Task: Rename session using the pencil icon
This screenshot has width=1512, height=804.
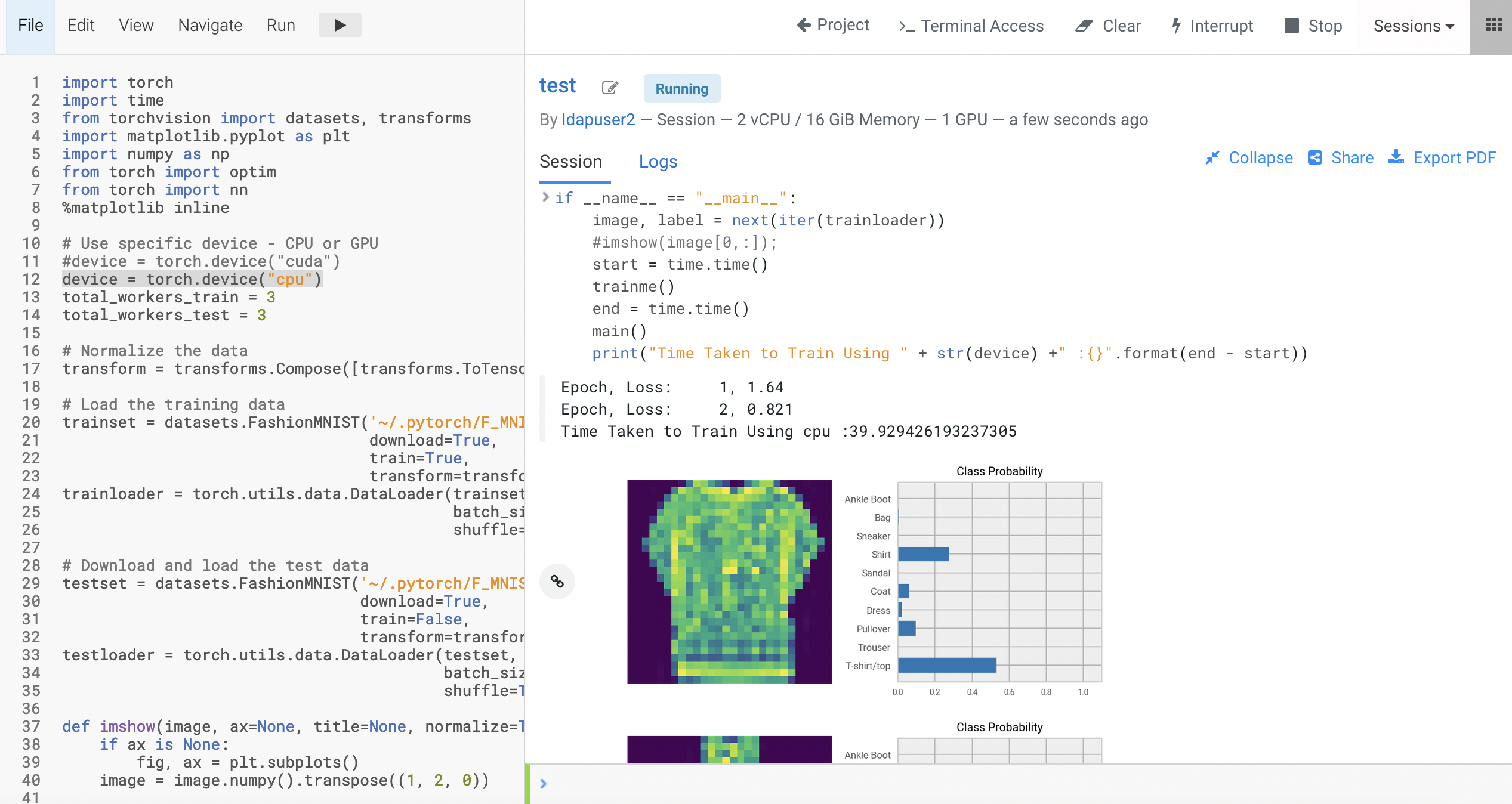Action: click(x=610, y=88)
